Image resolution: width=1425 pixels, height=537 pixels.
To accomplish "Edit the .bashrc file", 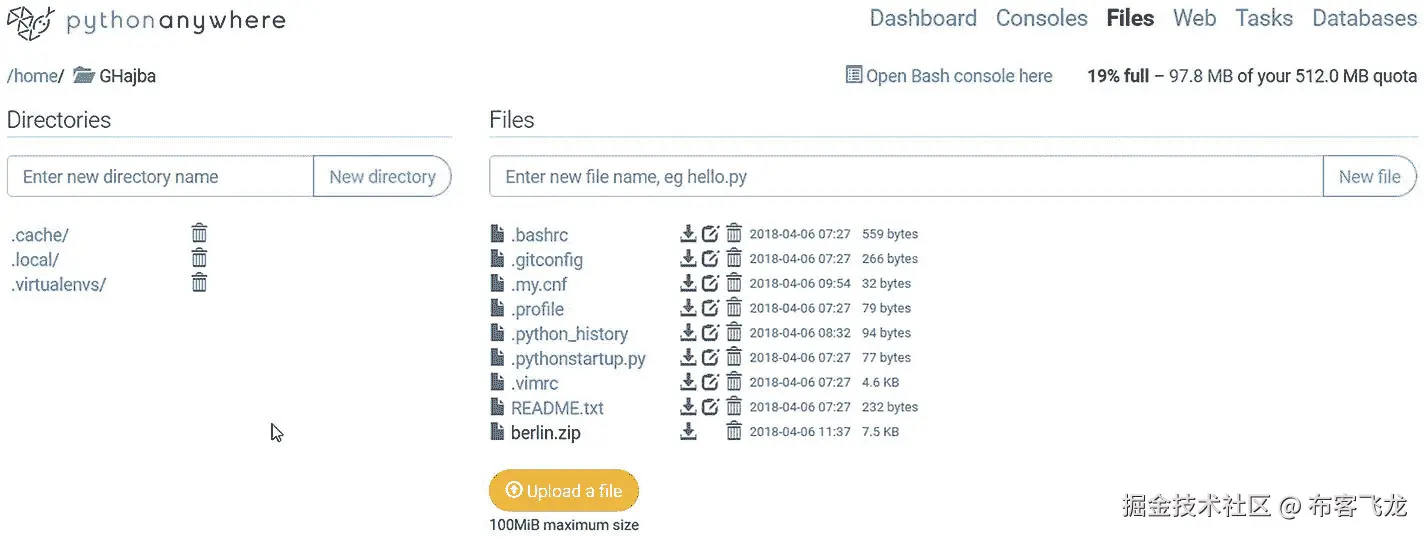I will tap(710, 234).
